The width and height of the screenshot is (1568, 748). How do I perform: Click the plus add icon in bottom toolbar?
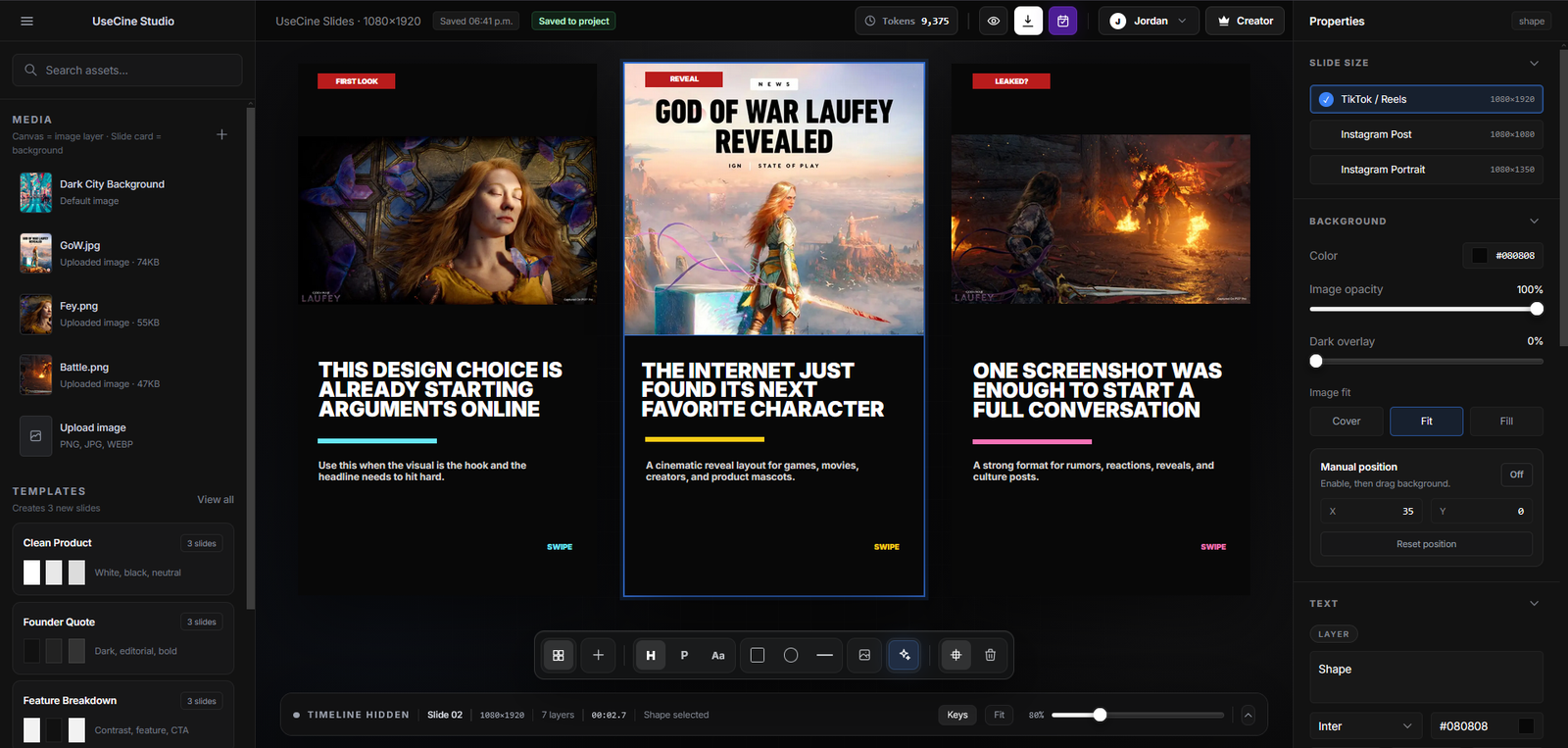599,655
